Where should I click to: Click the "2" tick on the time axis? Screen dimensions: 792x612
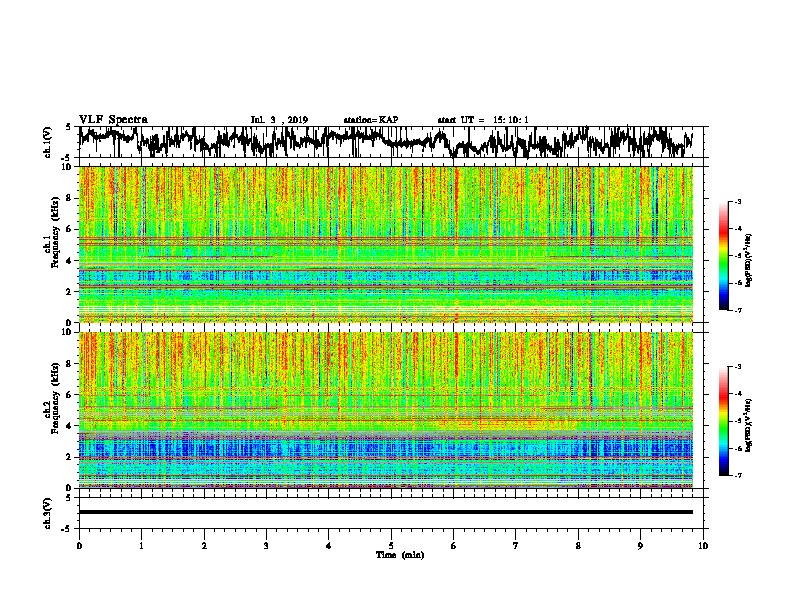[x=204, y=546]
